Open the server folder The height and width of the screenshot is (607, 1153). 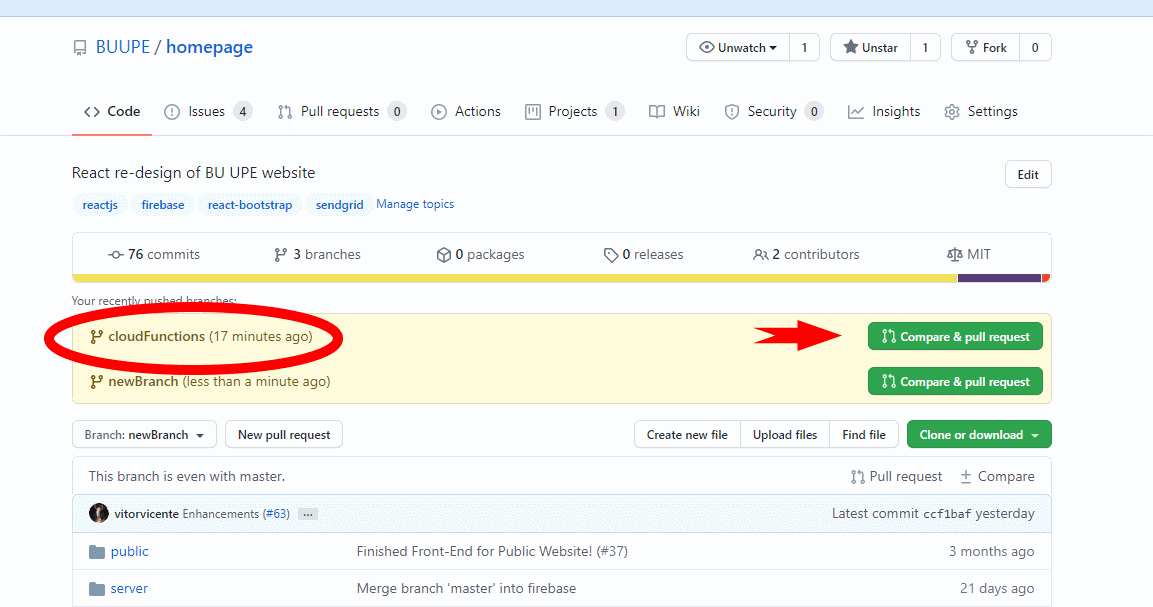point(129,589)
